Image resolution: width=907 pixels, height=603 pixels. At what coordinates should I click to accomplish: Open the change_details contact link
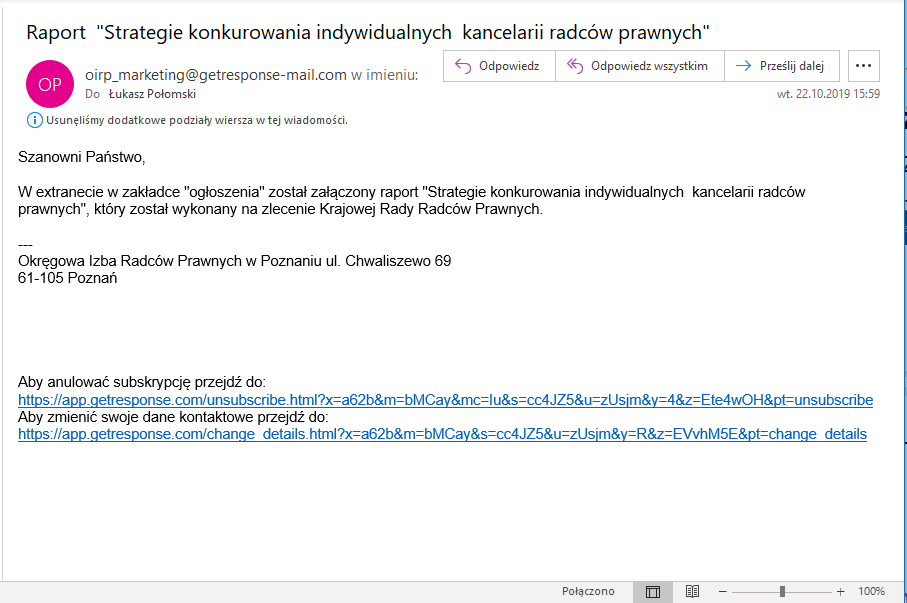tap(442, 434)
